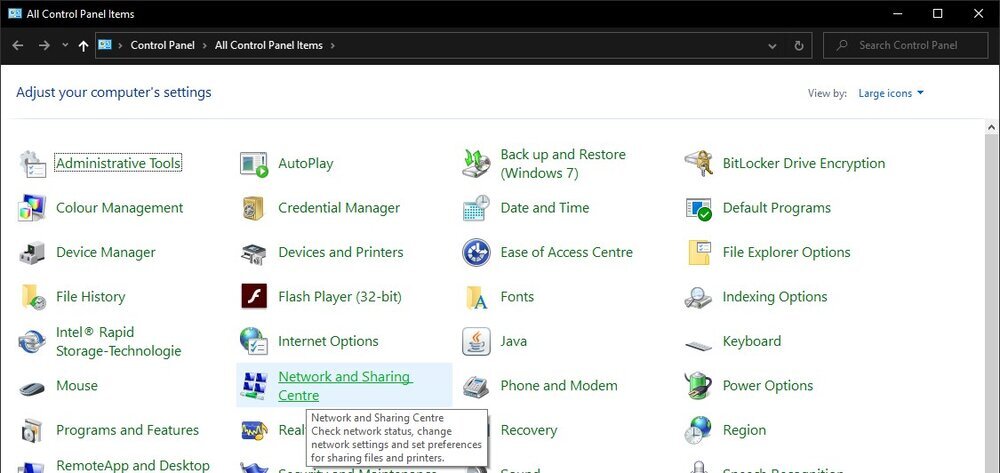Expand the address bar history dropdown
The height and width of the screenshot is (473, 1000).
(x=772, y=46)
